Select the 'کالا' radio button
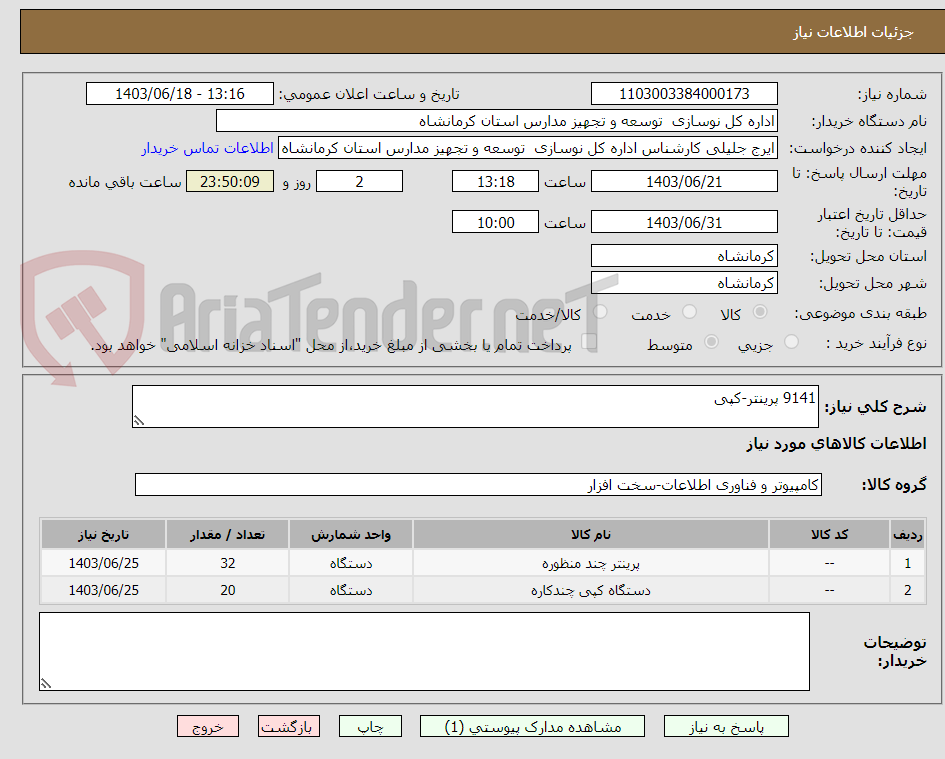 tap(760, 312)
